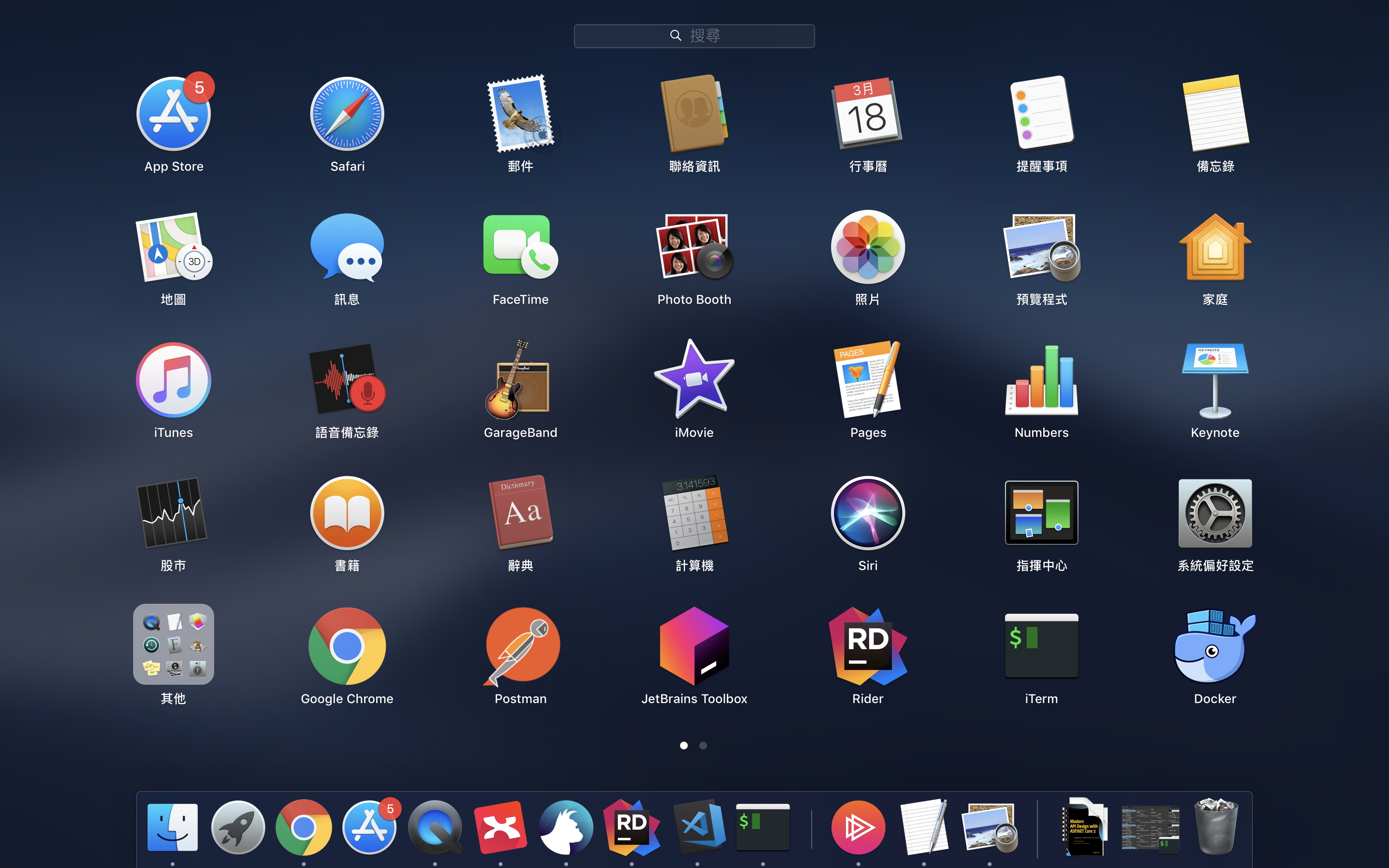Open the pink Pluralsight play icon in Dock
The width and height of the screenshot is (1389, 868).
858,827
